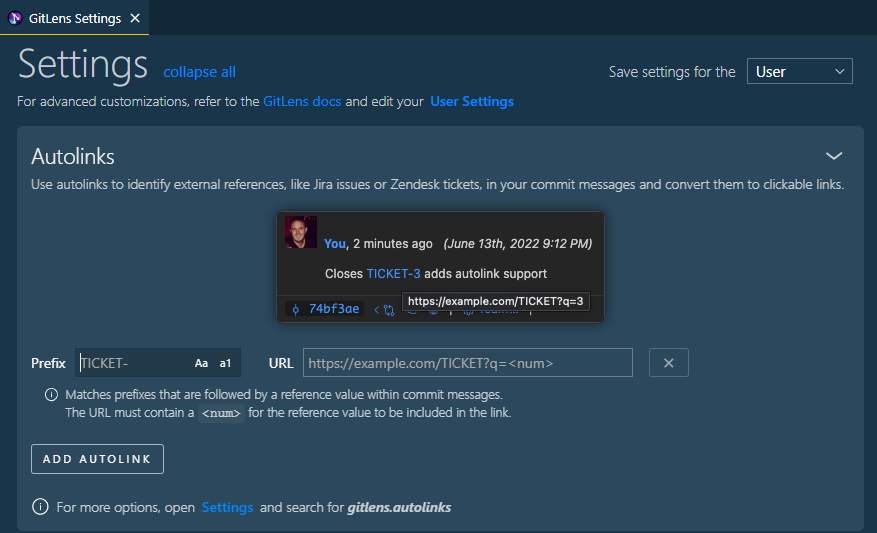Click the commit author avatar thumbnail
This screenshot has height=533, width=877.
pos(301,232)
